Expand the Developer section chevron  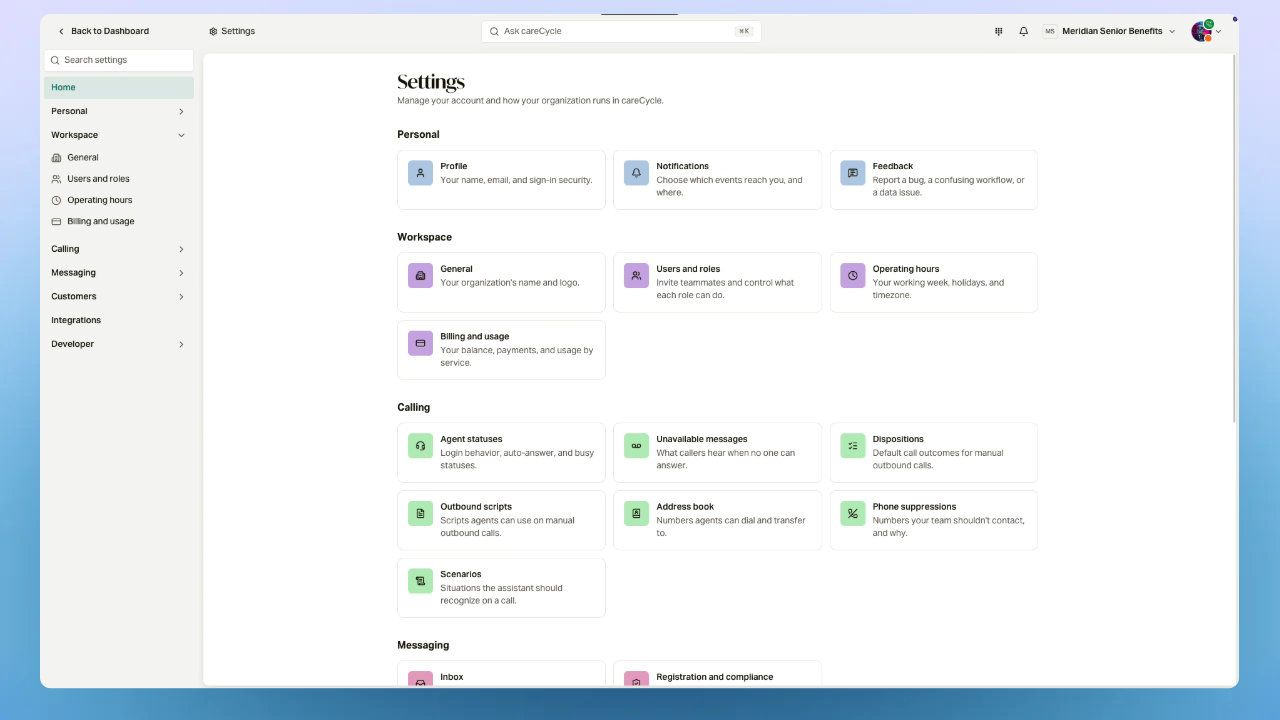pos(181,344)
